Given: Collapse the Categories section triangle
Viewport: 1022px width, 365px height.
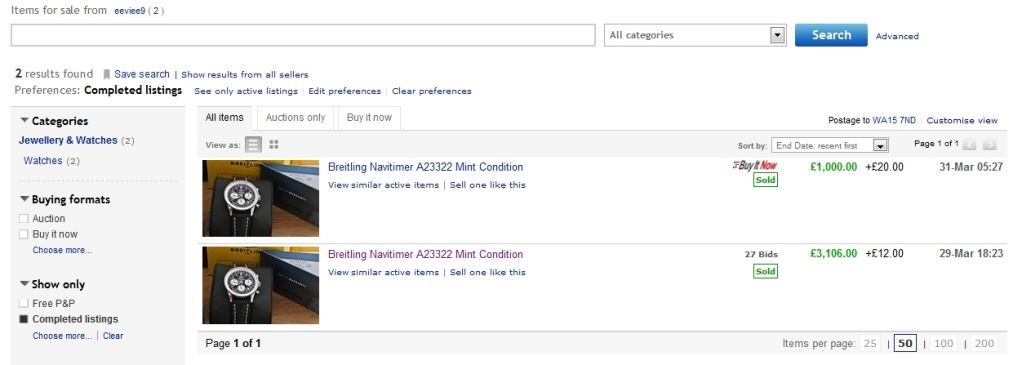Looking at the screenshot, I should [x=25, y=121].
